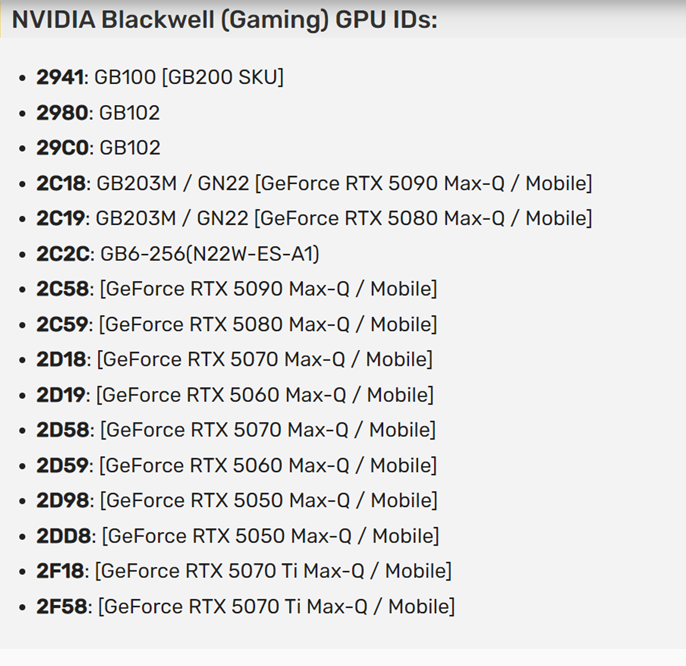Select the 2D18 RTX 5070 Max-Q line
This screenshot has height=666, width=686.
tap(234, 359)
